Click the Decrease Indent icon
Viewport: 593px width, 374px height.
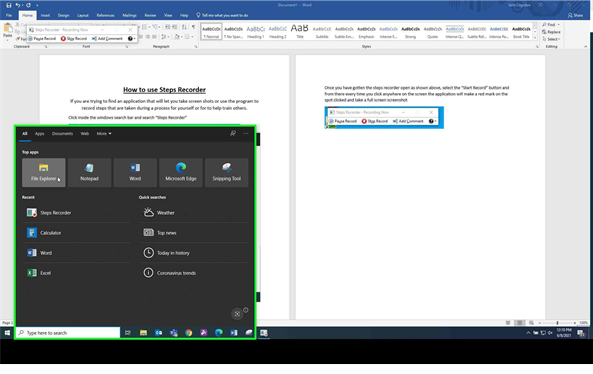[167, 27]
